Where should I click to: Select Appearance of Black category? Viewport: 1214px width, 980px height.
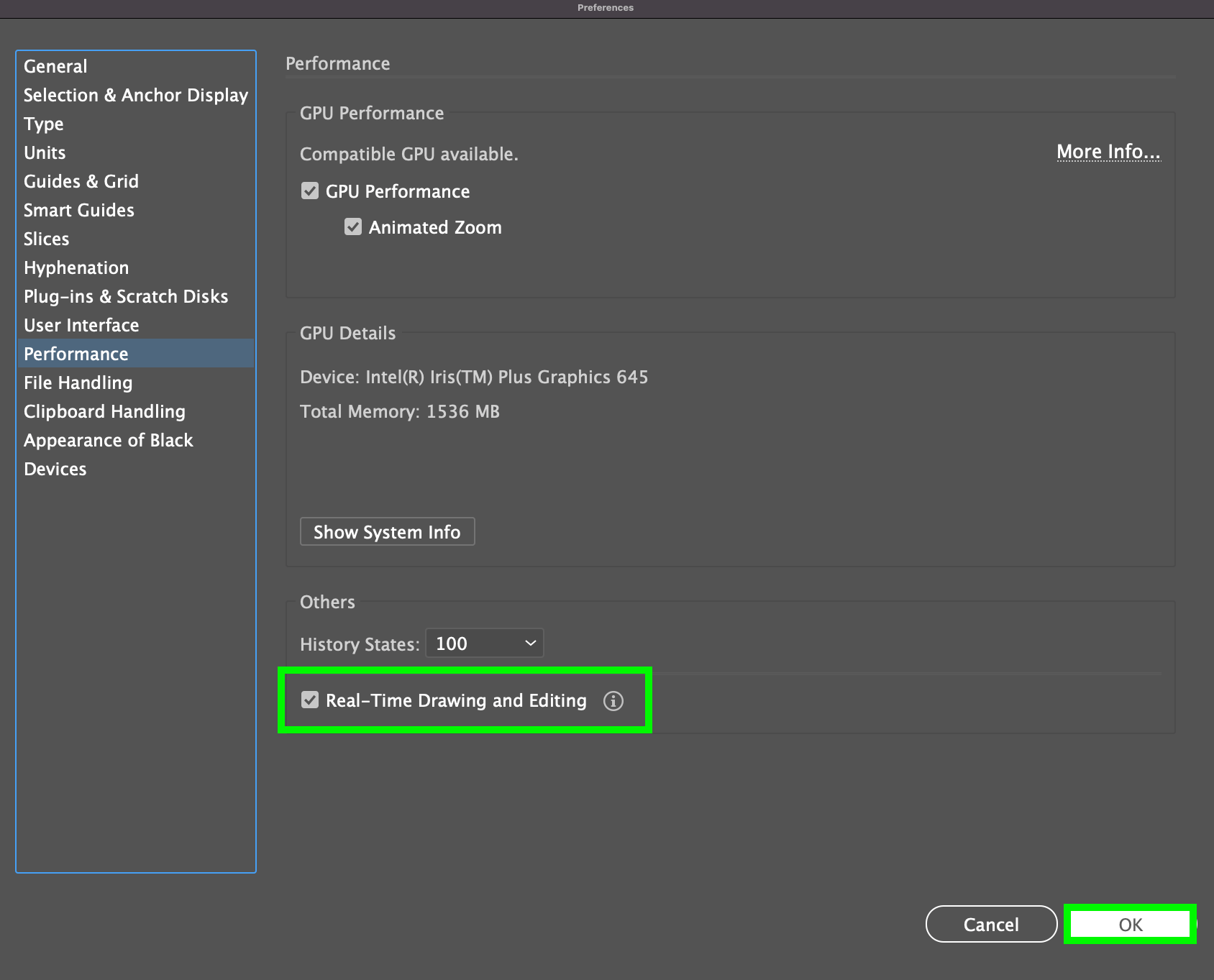tap(109, 440)
